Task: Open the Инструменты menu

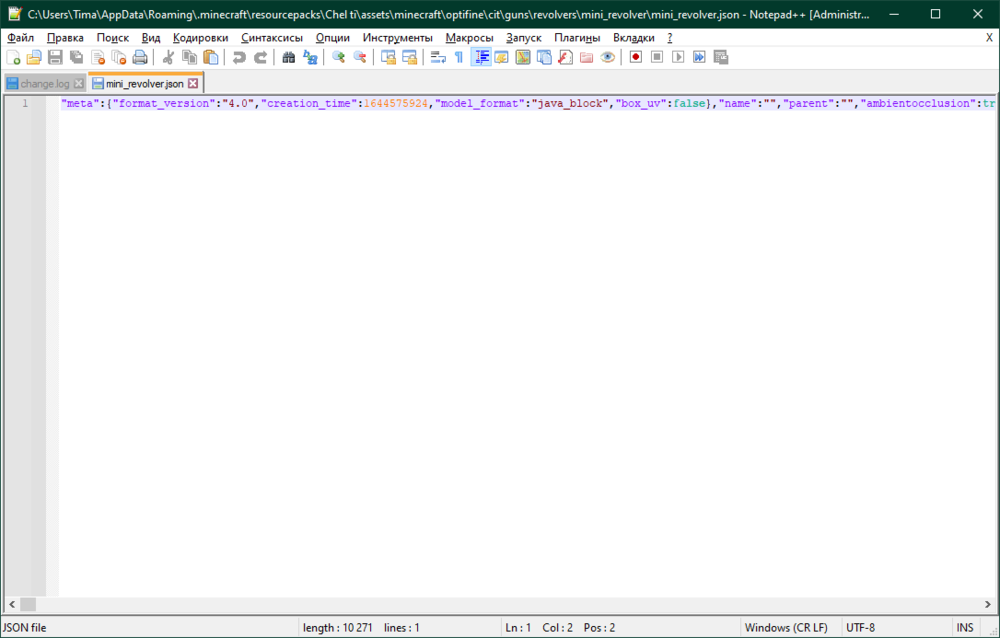Action: tap(397, 38)
